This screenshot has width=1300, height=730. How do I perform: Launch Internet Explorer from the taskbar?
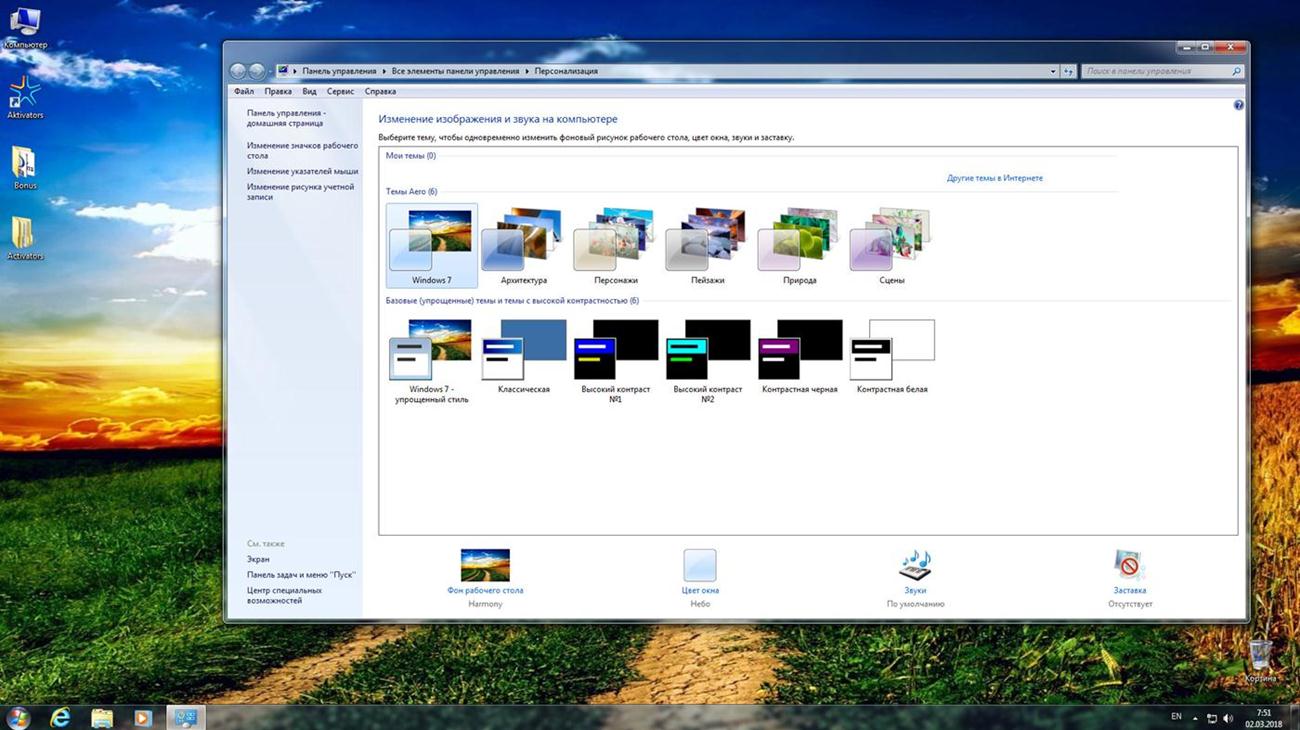click(60, 717)
